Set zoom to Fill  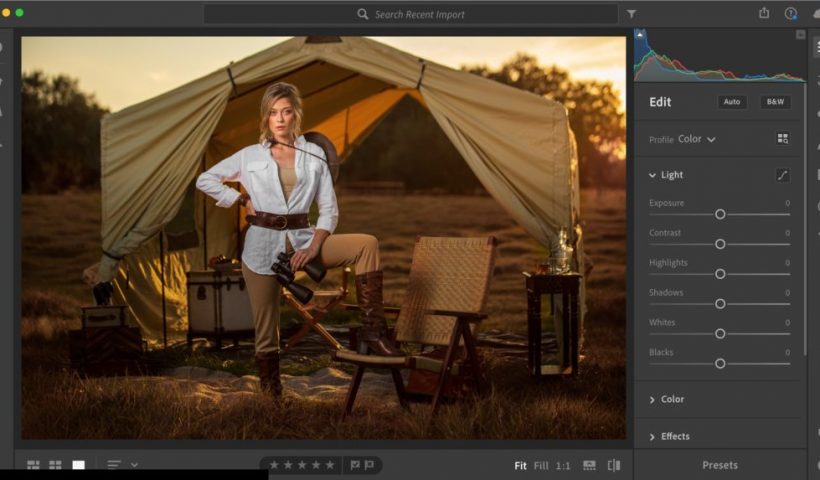click(x=541, y=465)
